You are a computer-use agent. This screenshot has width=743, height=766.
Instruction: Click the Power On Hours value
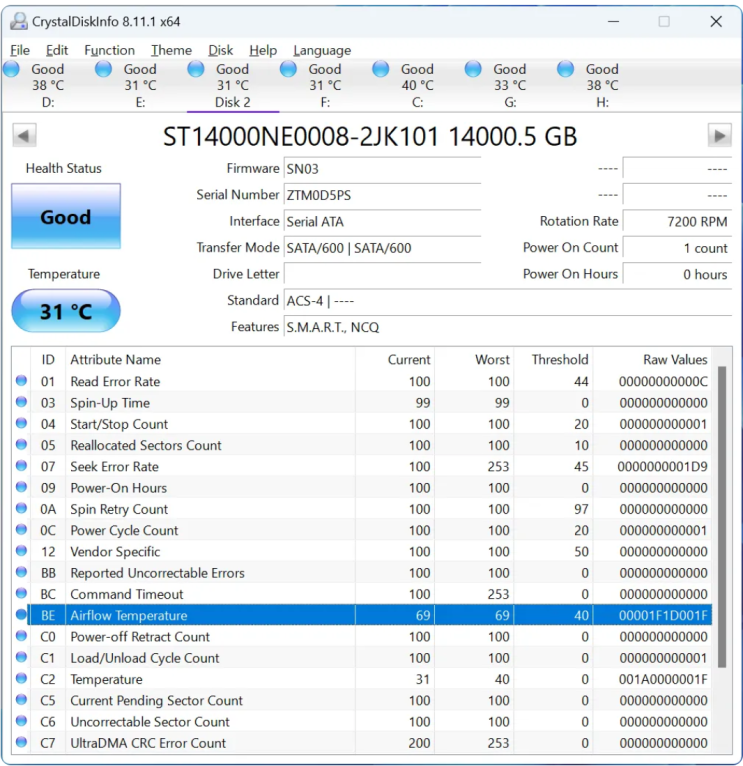[677, 275]
